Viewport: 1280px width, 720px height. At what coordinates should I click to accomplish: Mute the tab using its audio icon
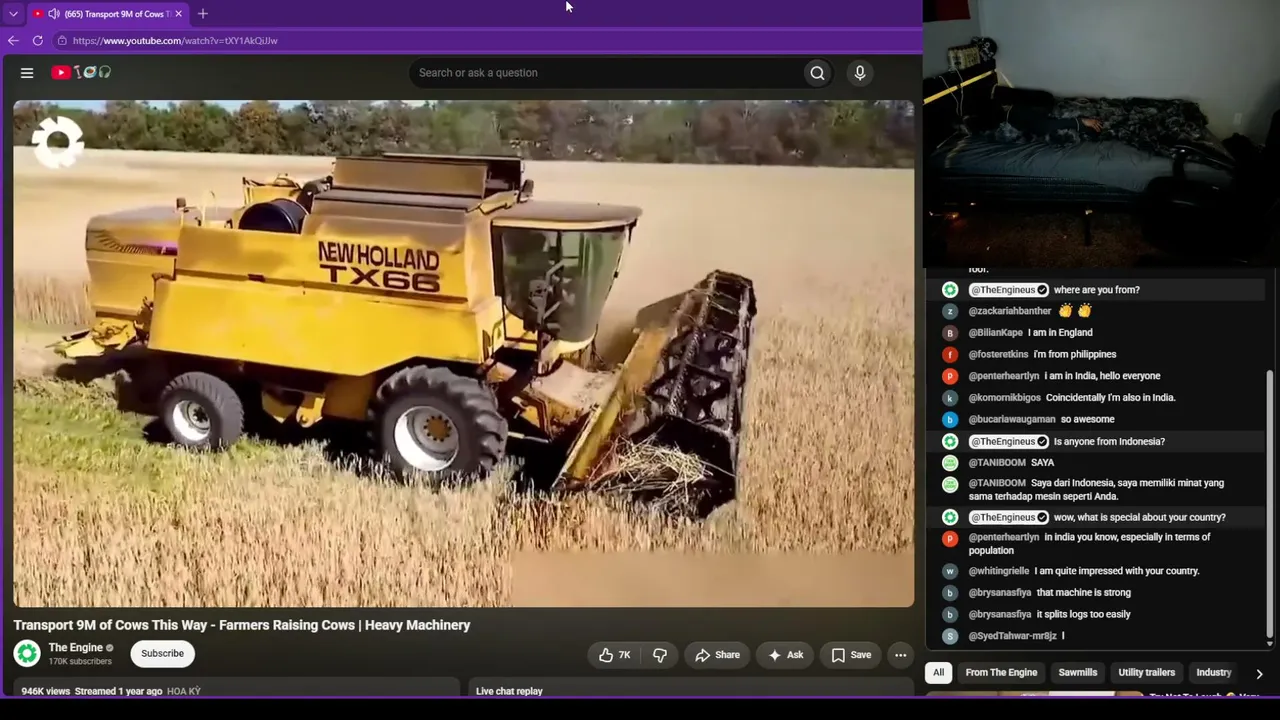click(54, 14)
